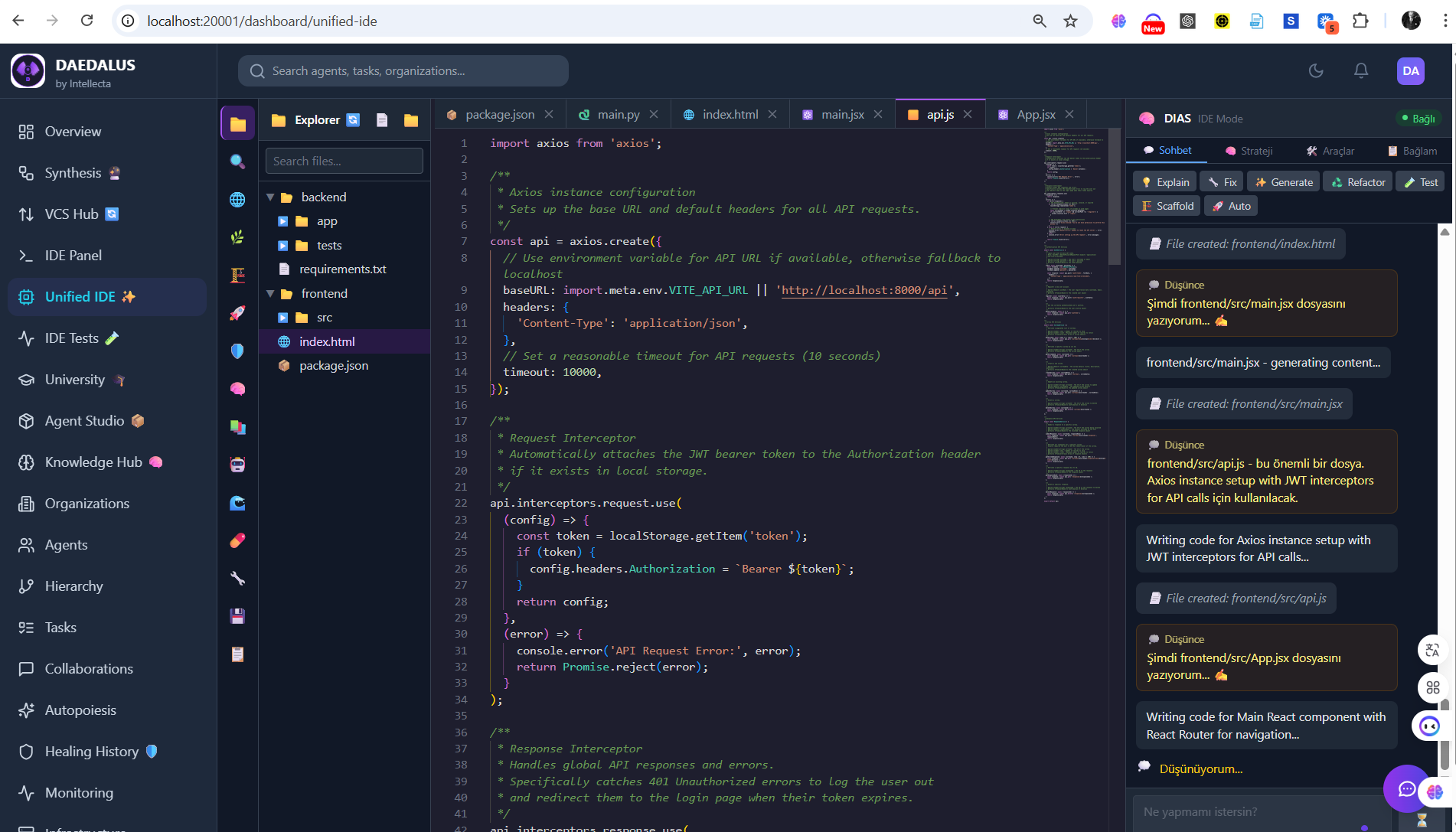
Task: Open the Strateji tab in DIAS panel
Action: click(x=1249, y=151)
